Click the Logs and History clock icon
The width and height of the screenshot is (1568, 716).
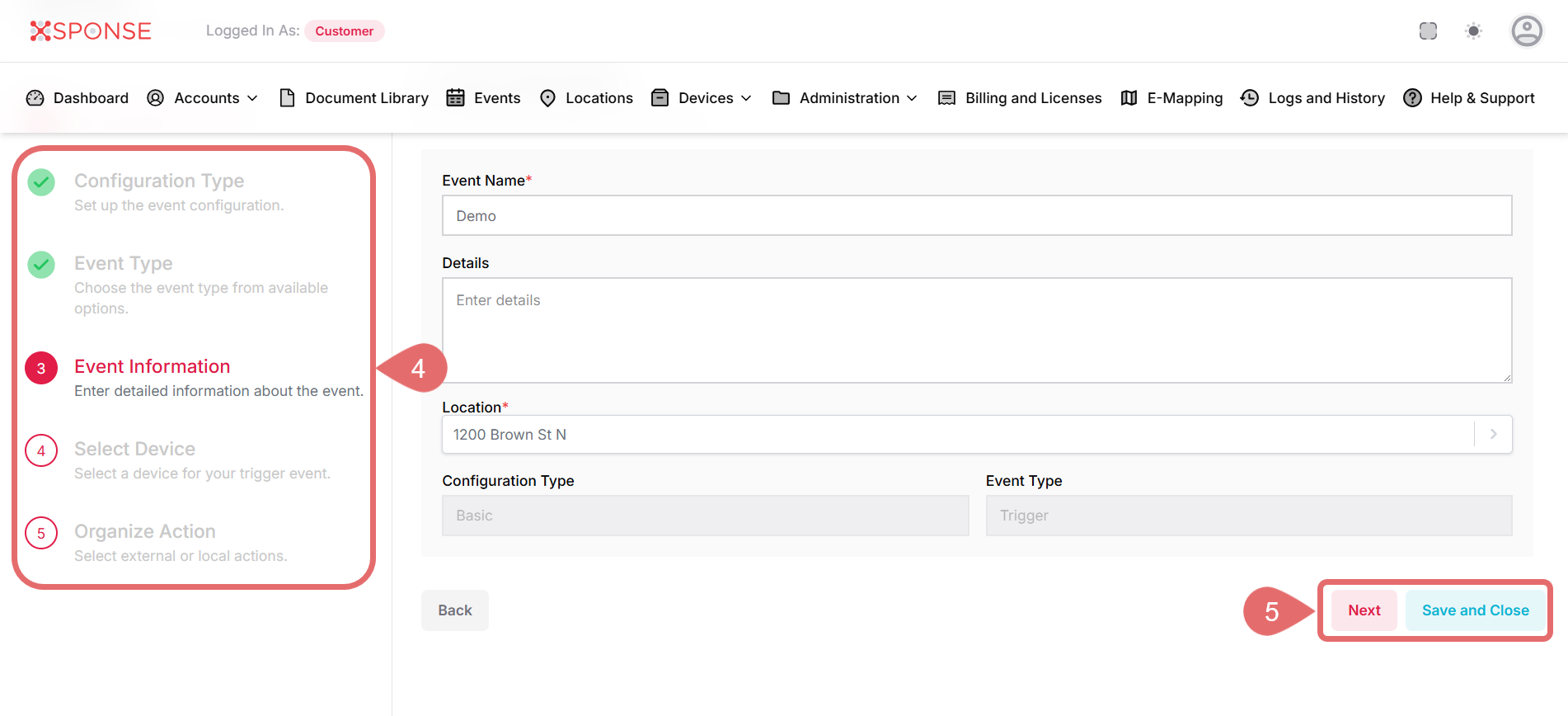1250,98
